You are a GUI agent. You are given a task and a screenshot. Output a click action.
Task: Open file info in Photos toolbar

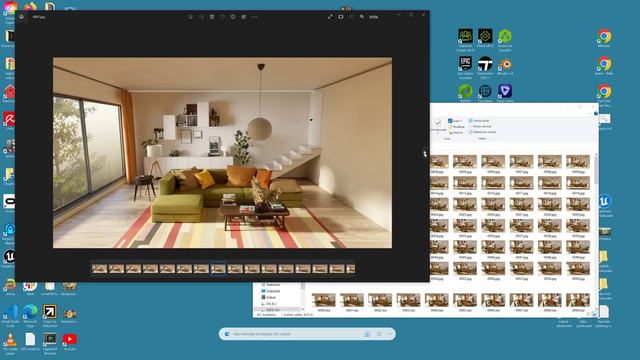[x=233, y=17]
